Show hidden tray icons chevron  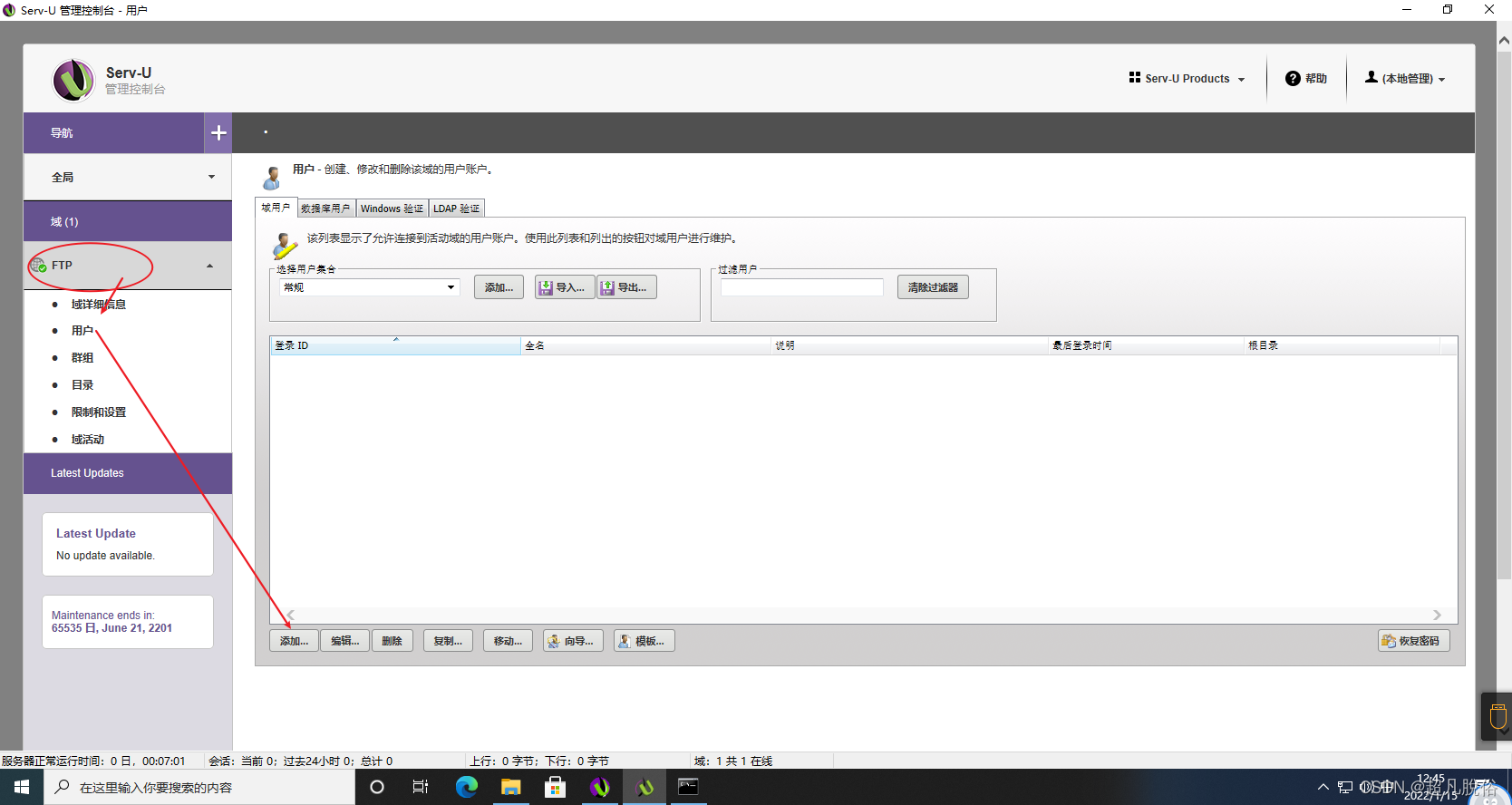tap(1323, 787)
